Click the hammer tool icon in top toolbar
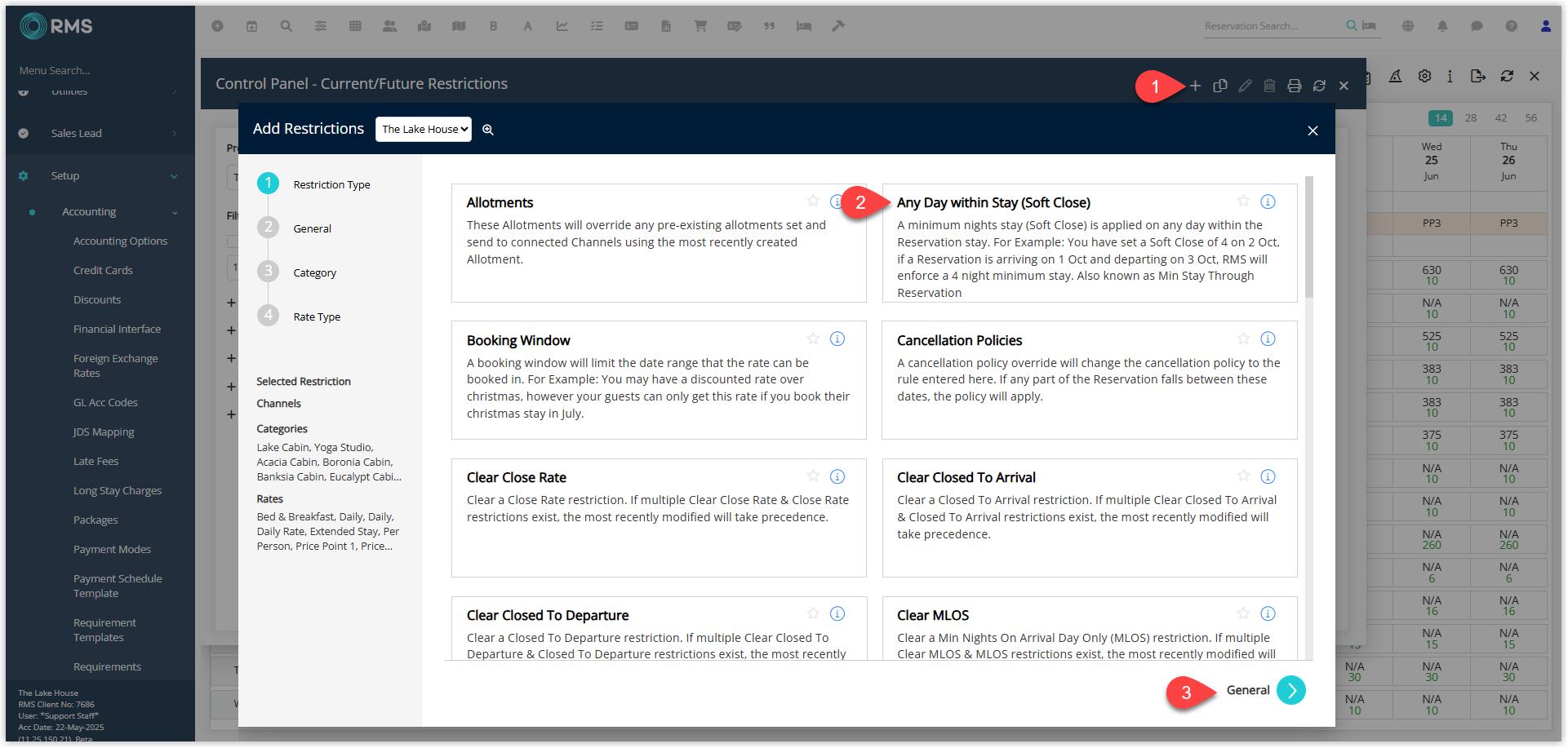Screen dimensions: 1568x748 click(x=838, y=26)
